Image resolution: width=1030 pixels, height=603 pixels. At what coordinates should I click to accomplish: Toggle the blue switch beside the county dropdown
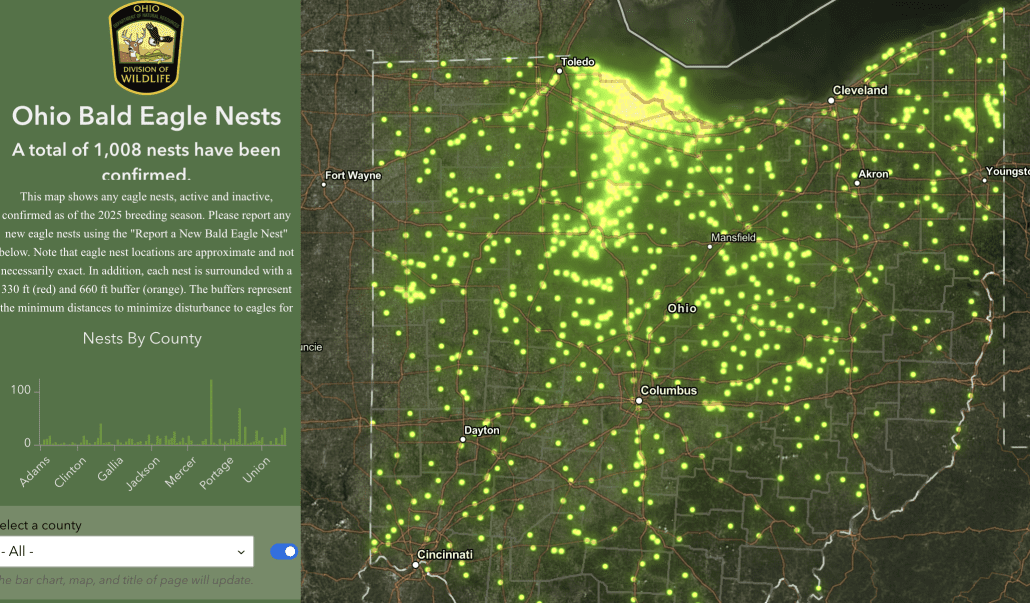point(284,551)
